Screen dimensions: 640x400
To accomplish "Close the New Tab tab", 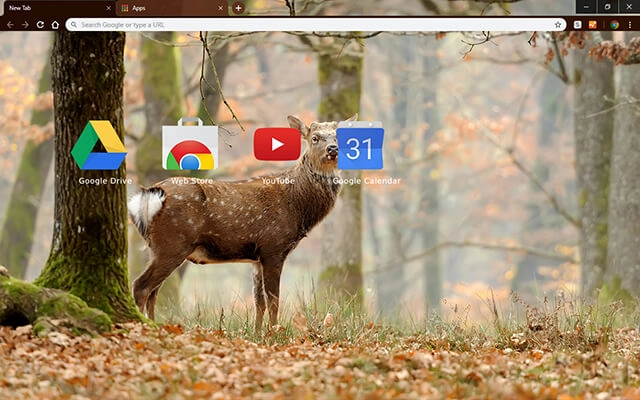I will (x=108, y=8).
